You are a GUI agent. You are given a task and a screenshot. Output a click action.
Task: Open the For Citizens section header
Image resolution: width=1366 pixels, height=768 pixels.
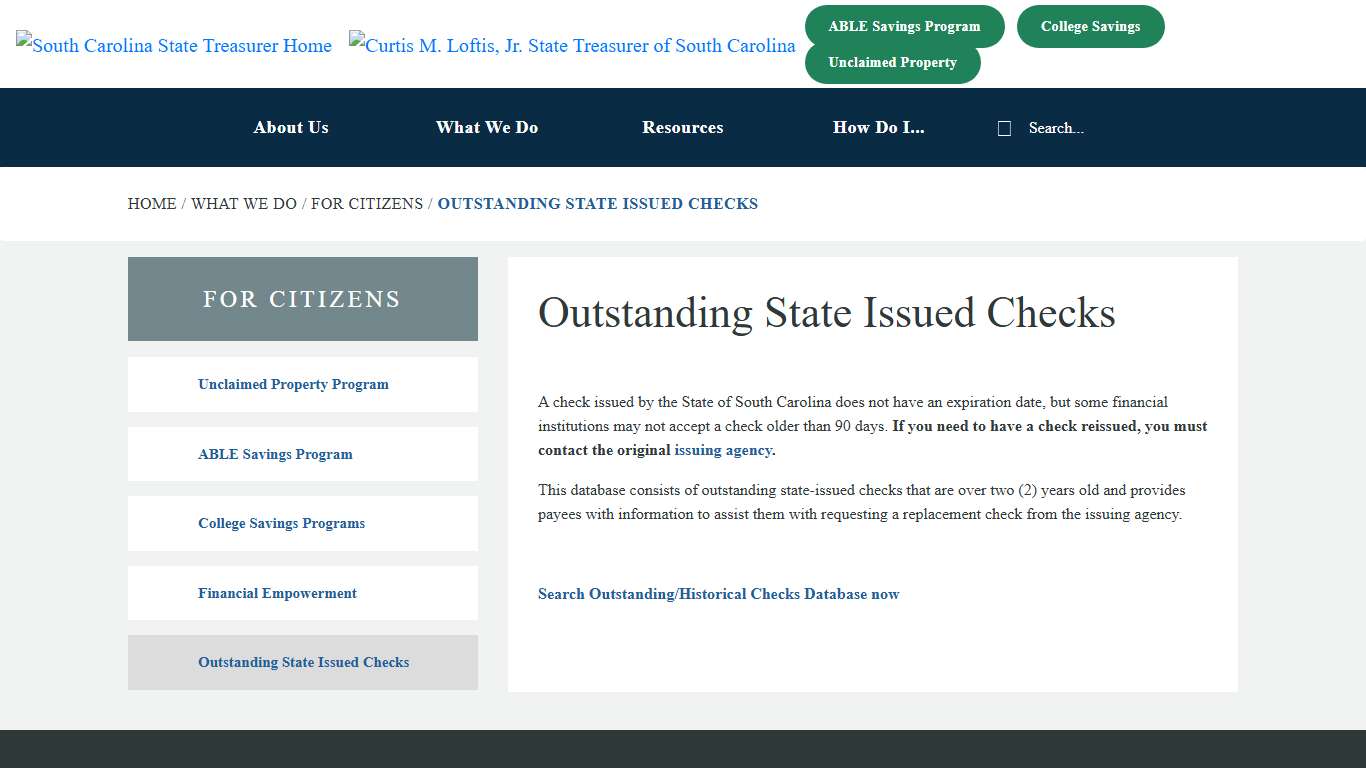pos(302,298)
